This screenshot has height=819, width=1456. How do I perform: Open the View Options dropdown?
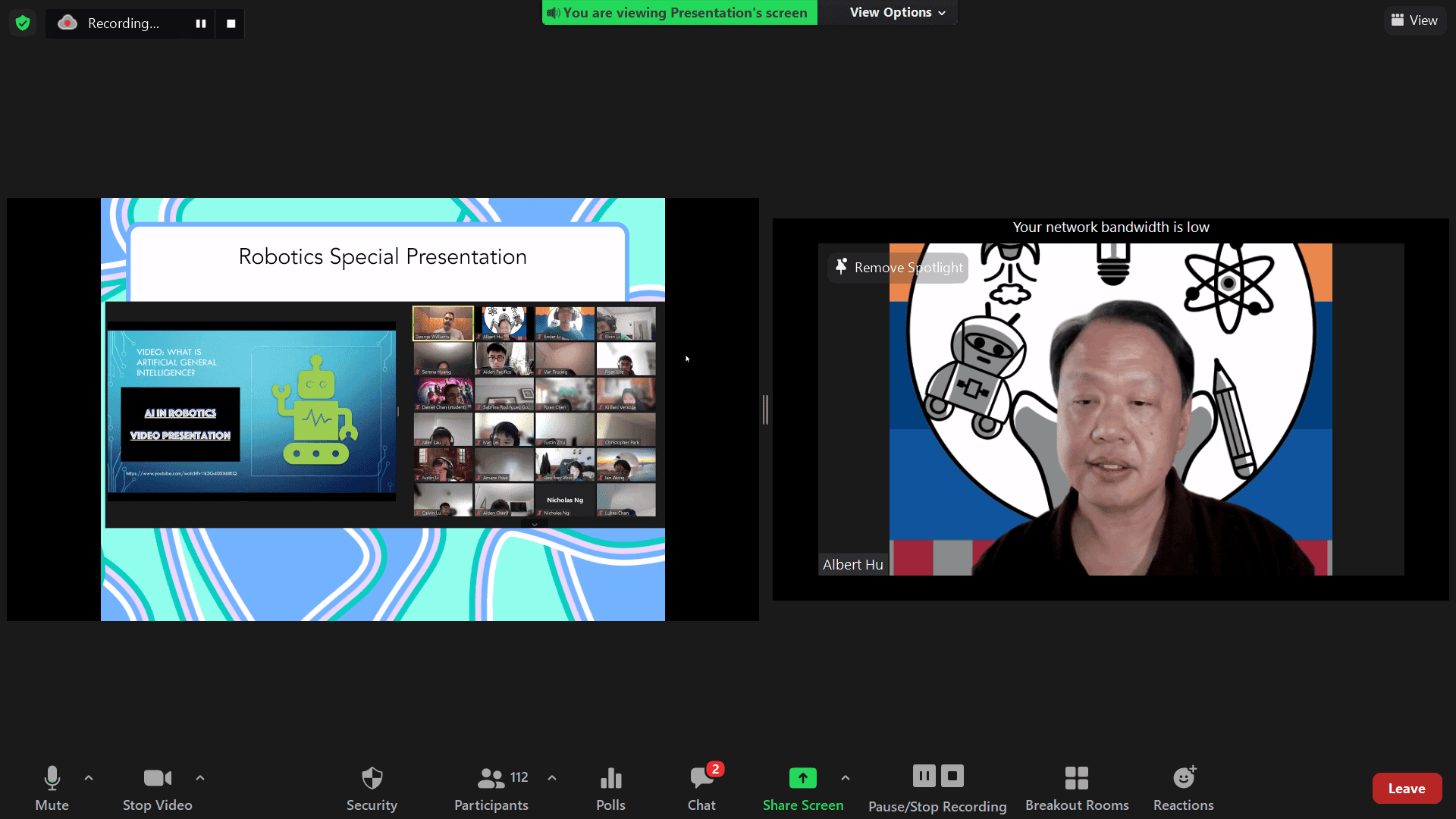point(897,12)
